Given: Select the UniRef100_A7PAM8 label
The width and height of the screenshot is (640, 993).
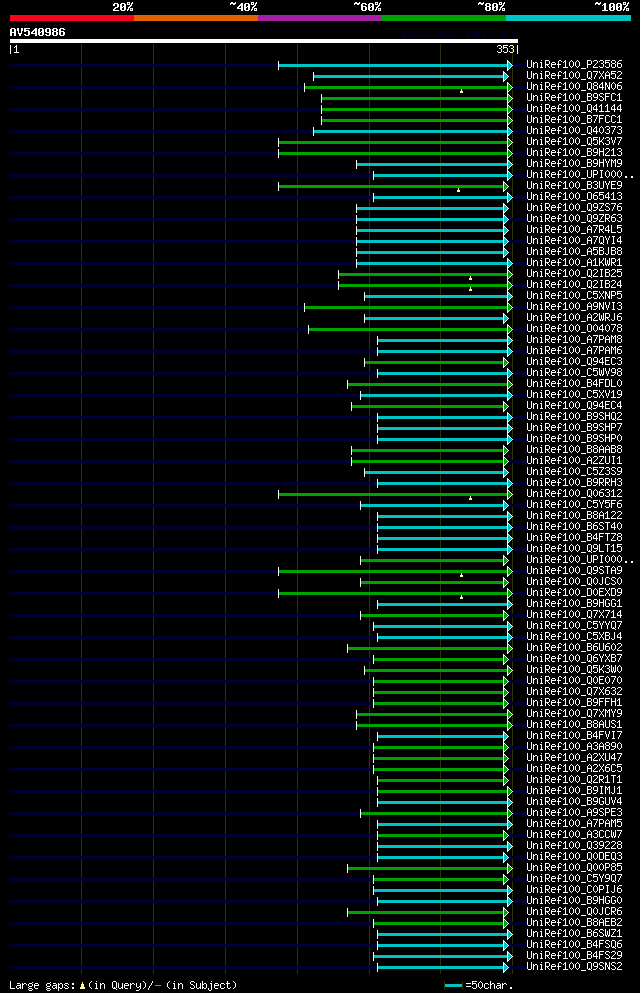Looking at the screenshot, I should click(574, 339).
